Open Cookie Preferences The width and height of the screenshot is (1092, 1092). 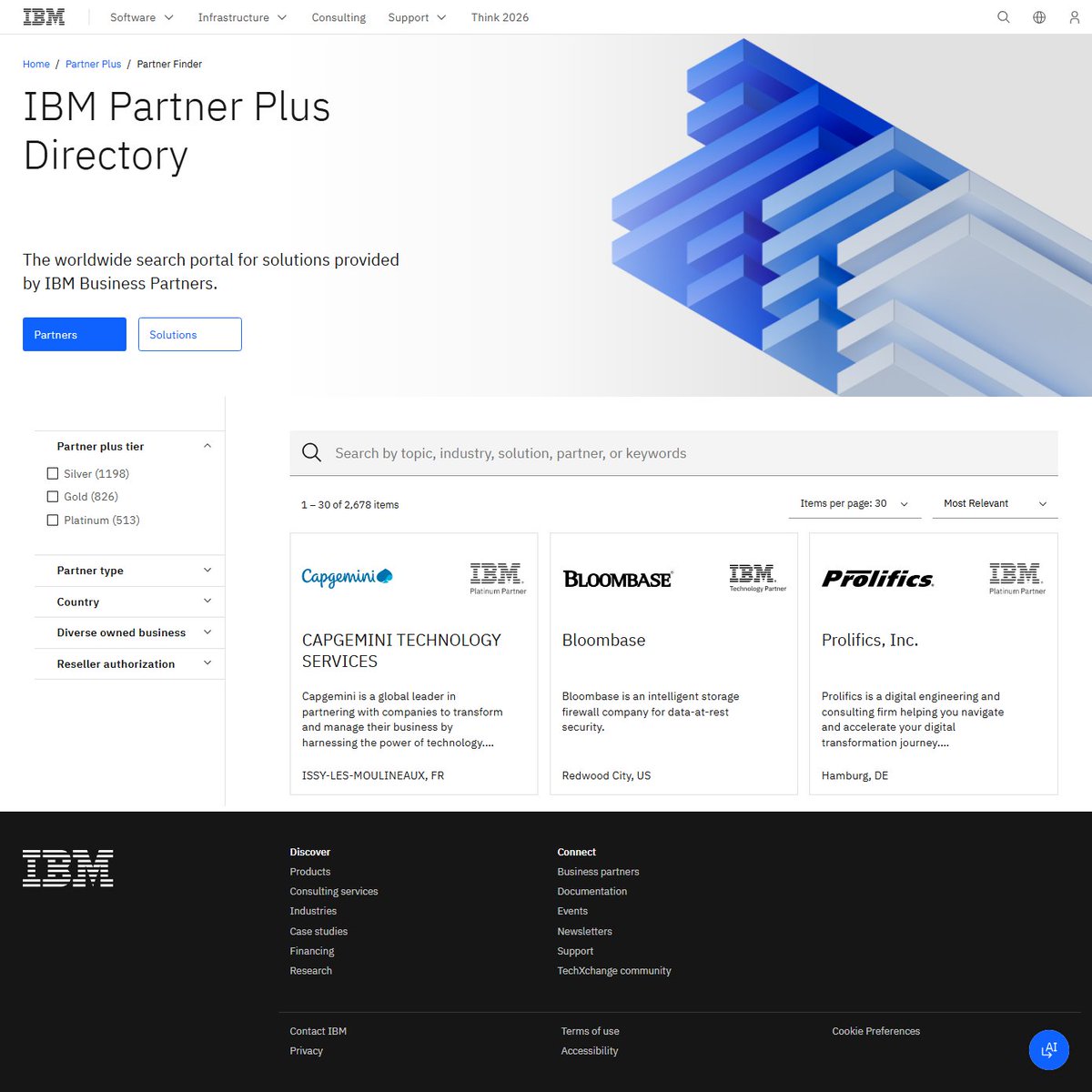[x=876, y=1031]
